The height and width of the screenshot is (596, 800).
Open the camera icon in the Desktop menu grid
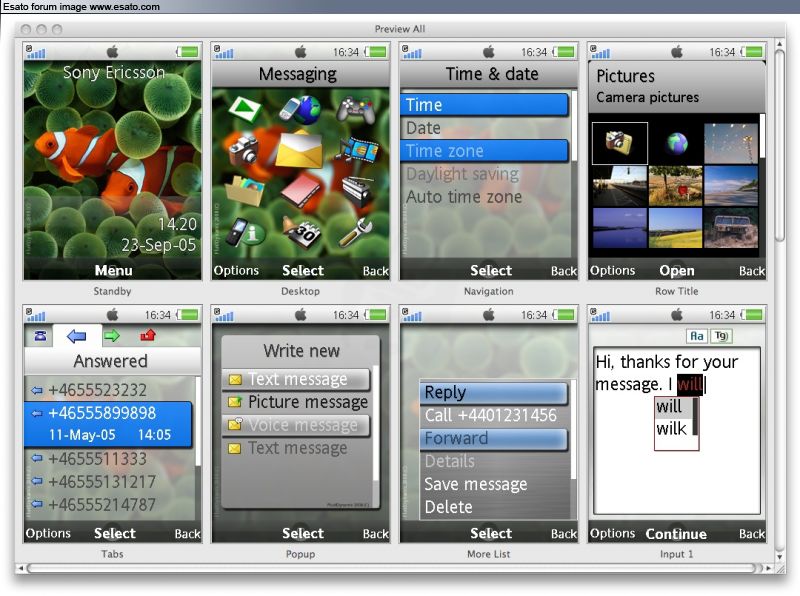click(244, 150)
